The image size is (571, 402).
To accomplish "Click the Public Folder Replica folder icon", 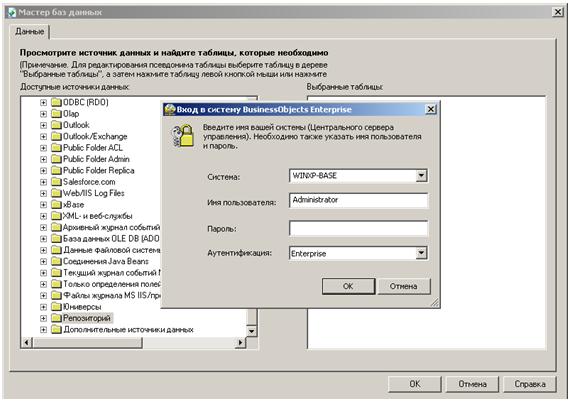I will click(56, 170).
